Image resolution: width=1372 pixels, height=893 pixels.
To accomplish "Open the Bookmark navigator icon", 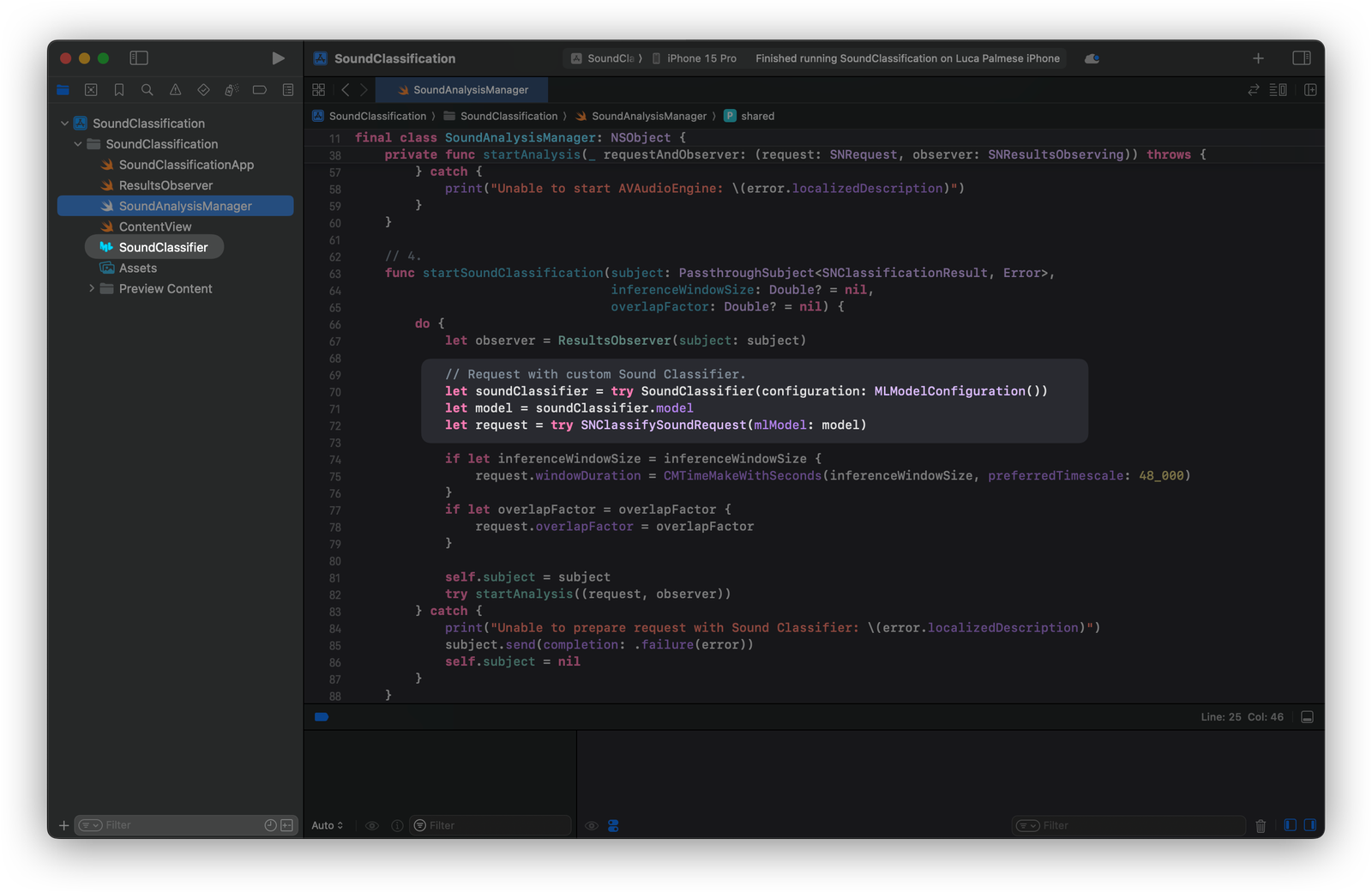I will point(119,90).
